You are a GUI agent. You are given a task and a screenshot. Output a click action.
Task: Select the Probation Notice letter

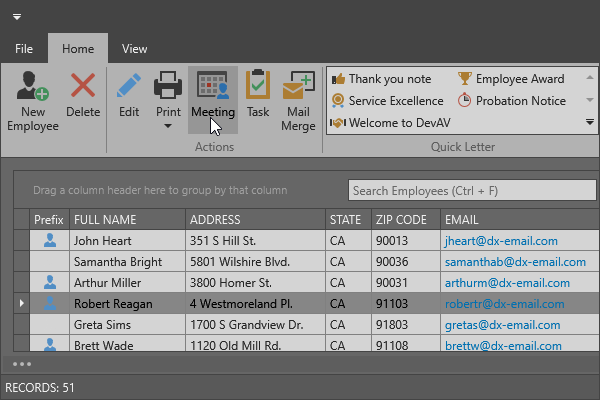coord(512,101)
